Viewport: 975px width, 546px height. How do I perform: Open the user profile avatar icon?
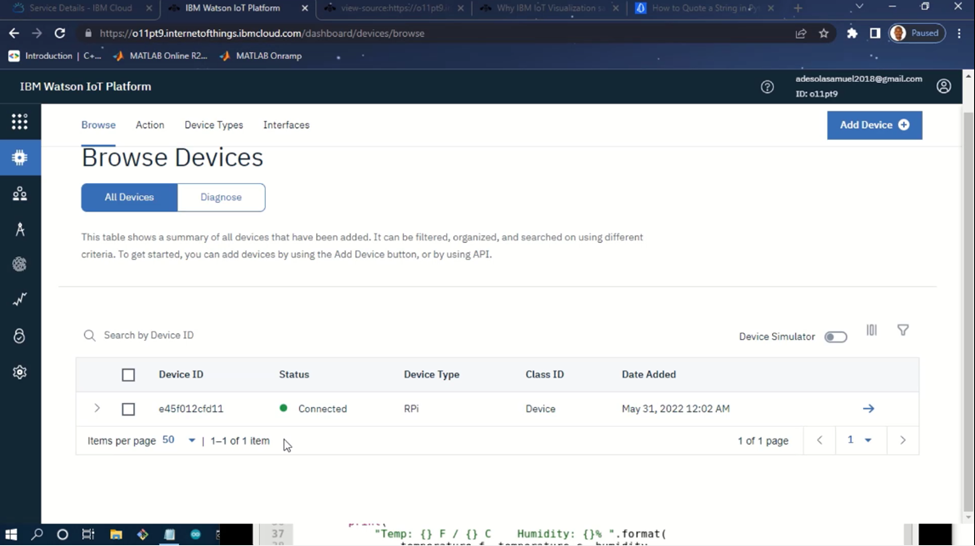pyautogui.click(x=943, y=86)
